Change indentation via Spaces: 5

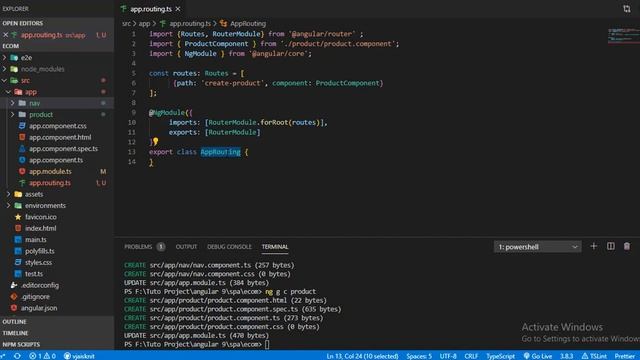(x=419, y=356)
